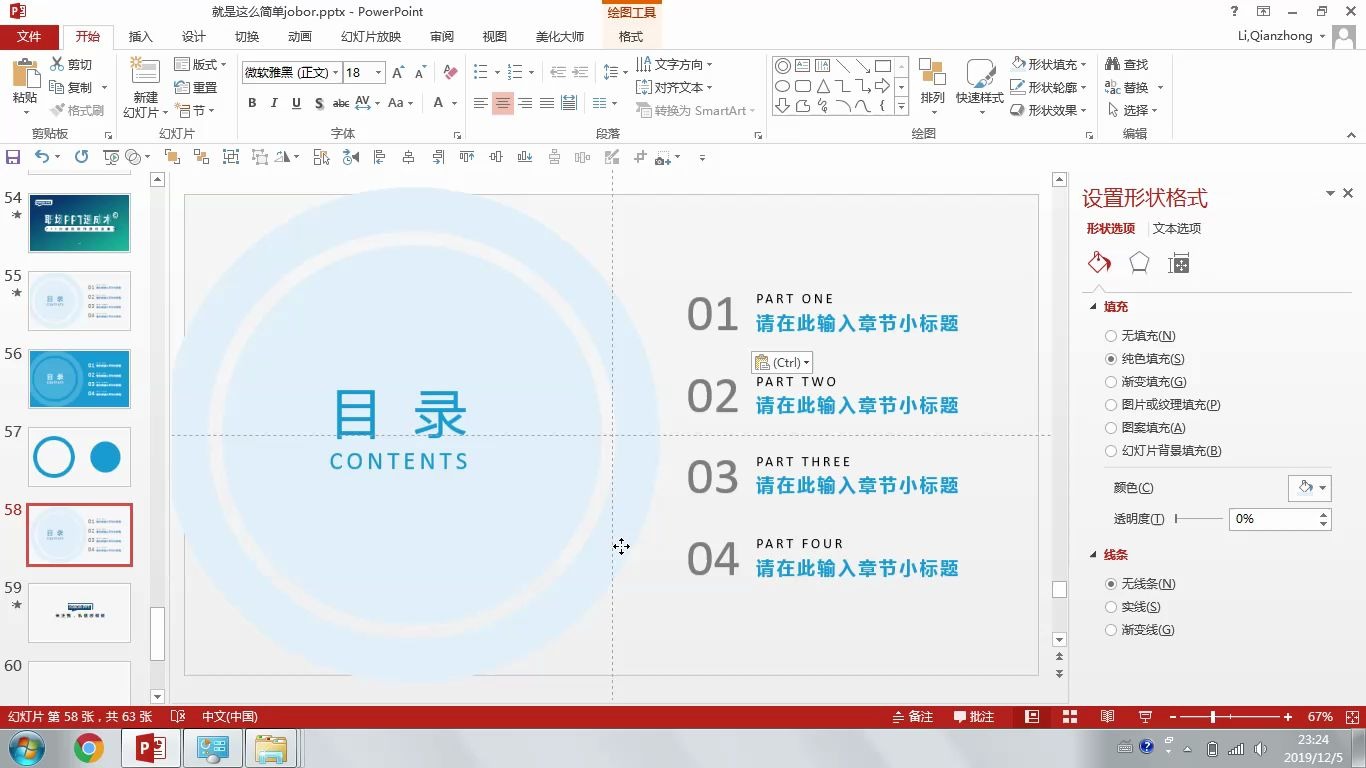Switch to the 插入 (Insert) ribbon tab
The height and width of the screenshot is (768, 1366).
point(141,36)
